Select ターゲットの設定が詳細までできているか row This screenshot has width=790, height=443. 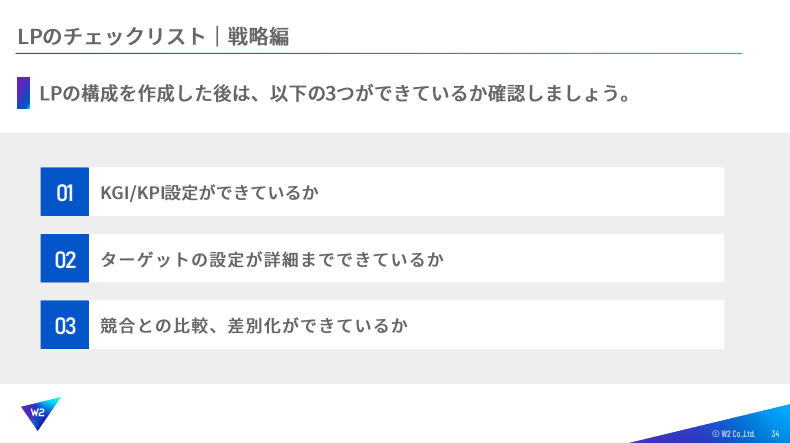382,258
